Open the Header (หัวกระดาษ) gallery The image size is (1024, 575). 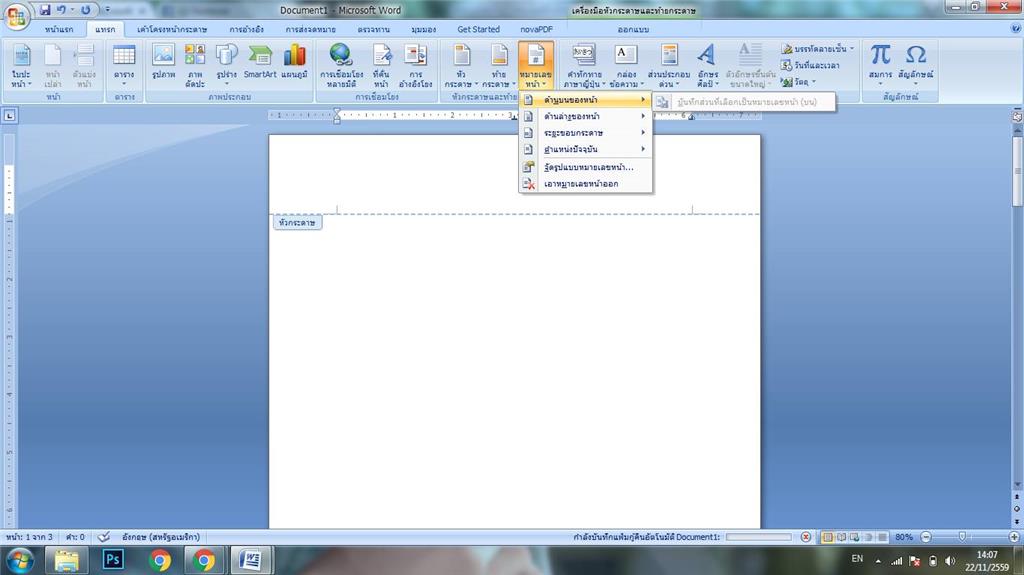(x=462, y=66)
